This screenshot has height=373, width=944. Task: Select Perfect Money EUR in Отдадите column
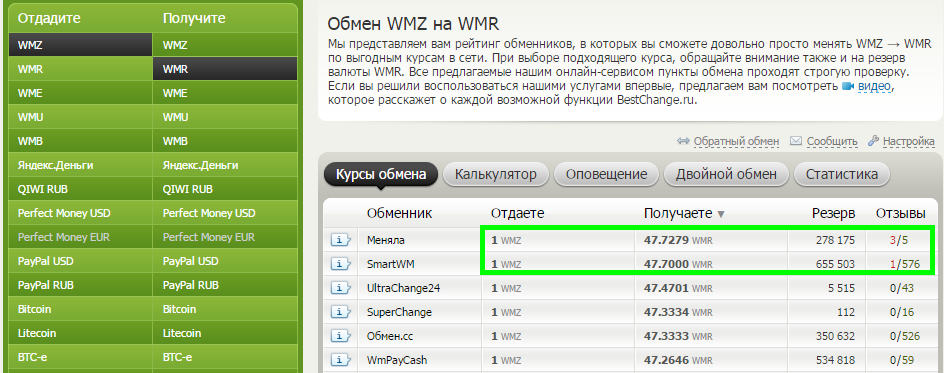pyautogui.click(x=80, y=237)
